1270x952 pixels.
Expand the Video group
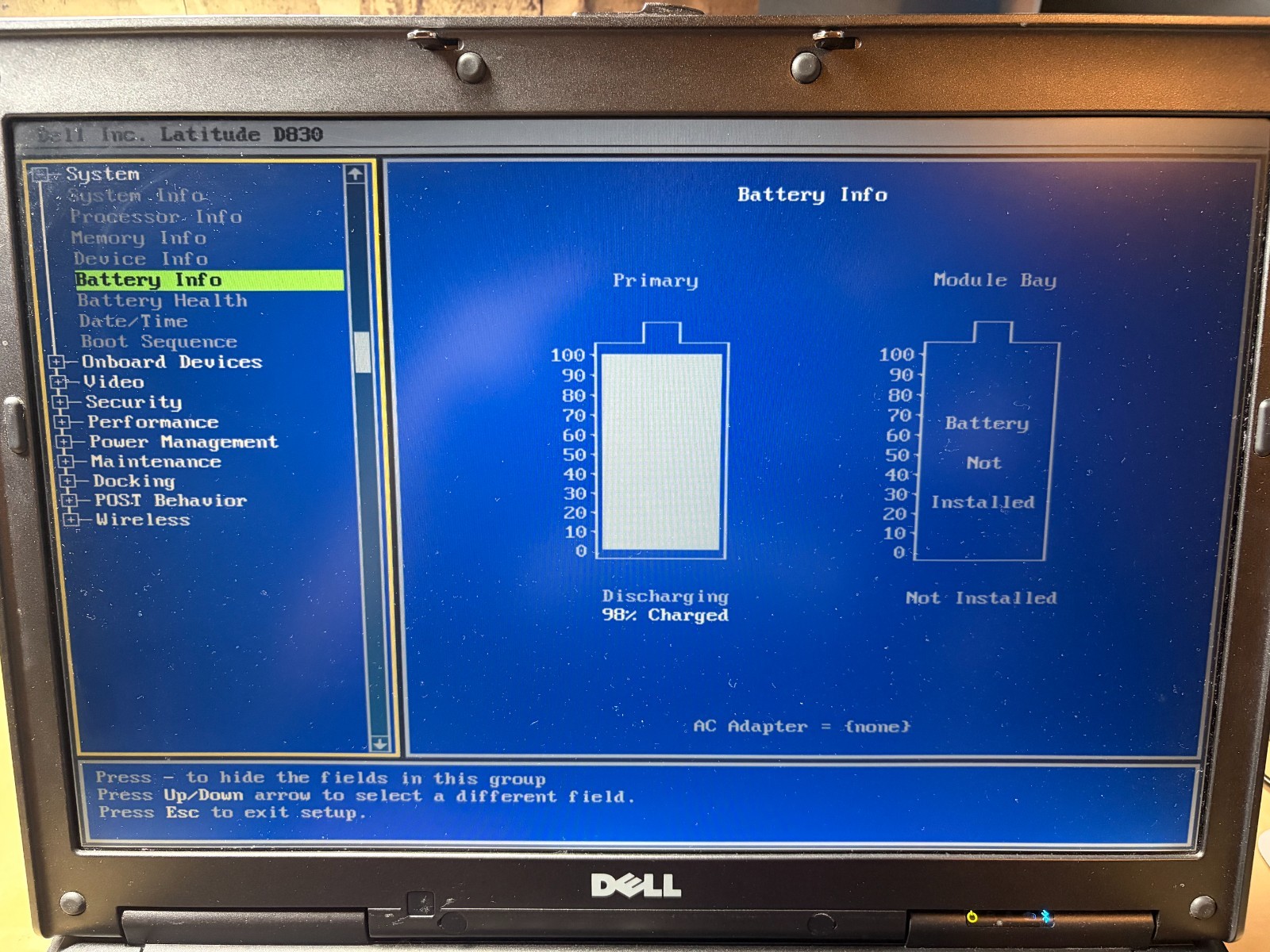(58, 382)
